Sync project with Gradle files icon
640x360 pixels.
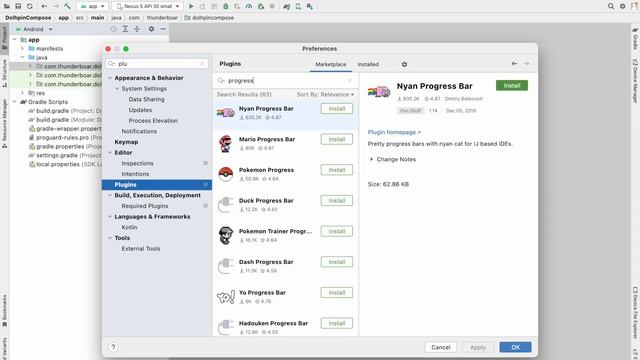coord(287,6)
